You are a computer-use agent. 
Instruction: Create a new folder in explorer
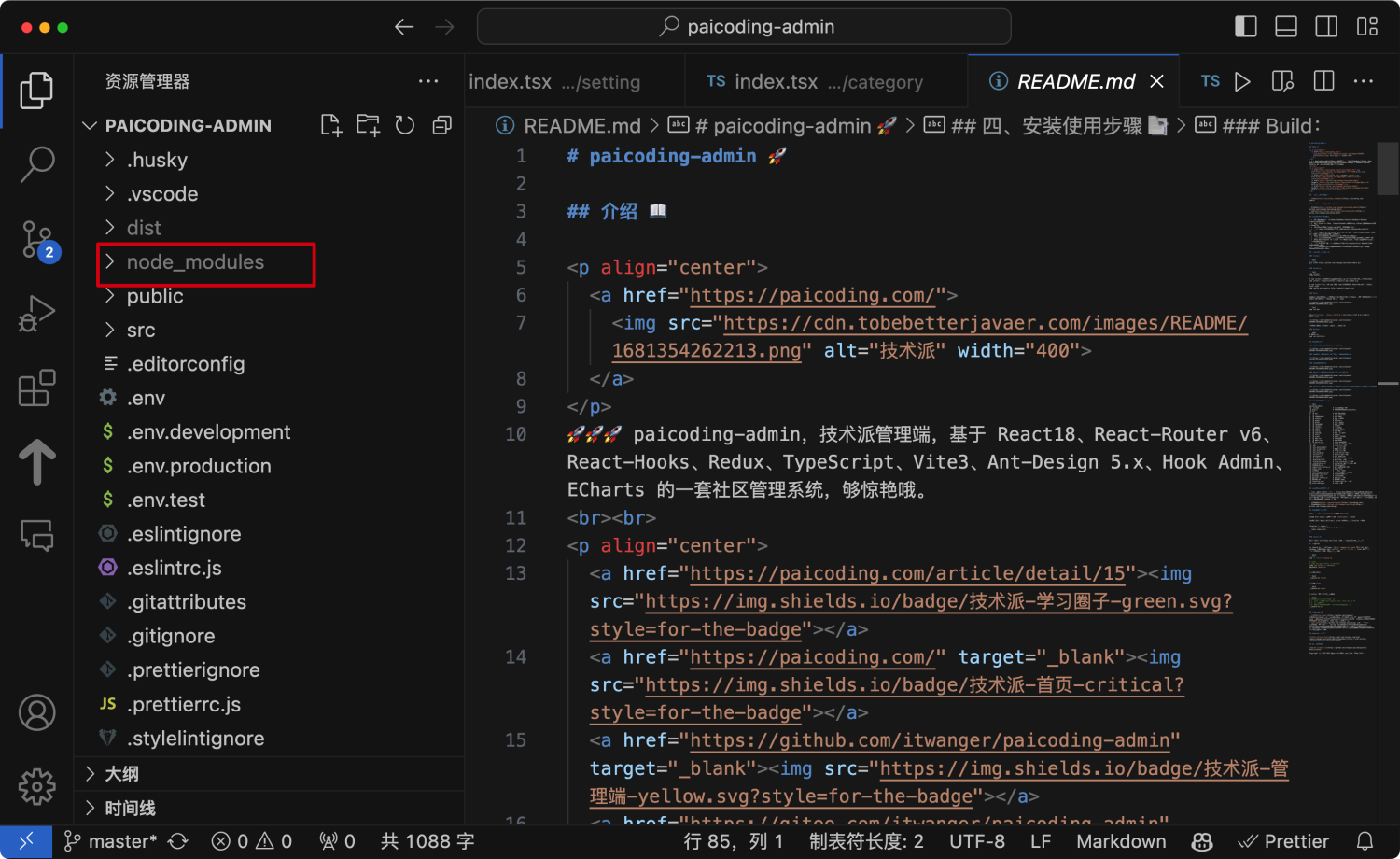(368, 125)
